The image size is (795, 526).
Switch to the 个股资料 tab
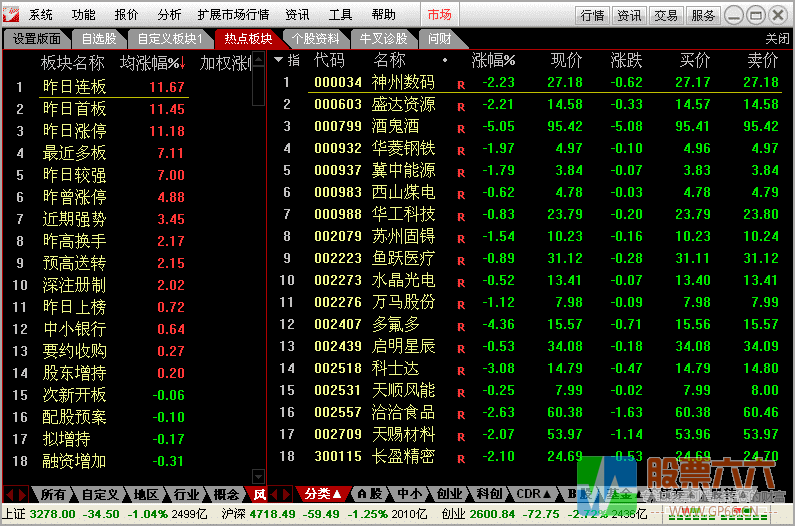(x=315, y=39)
